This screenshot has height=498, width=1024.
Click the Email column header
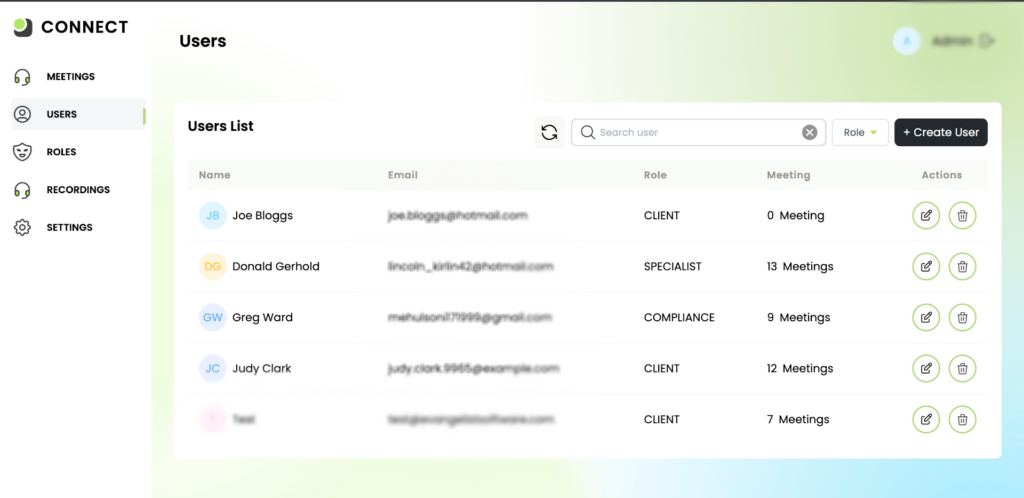point(403,175)
